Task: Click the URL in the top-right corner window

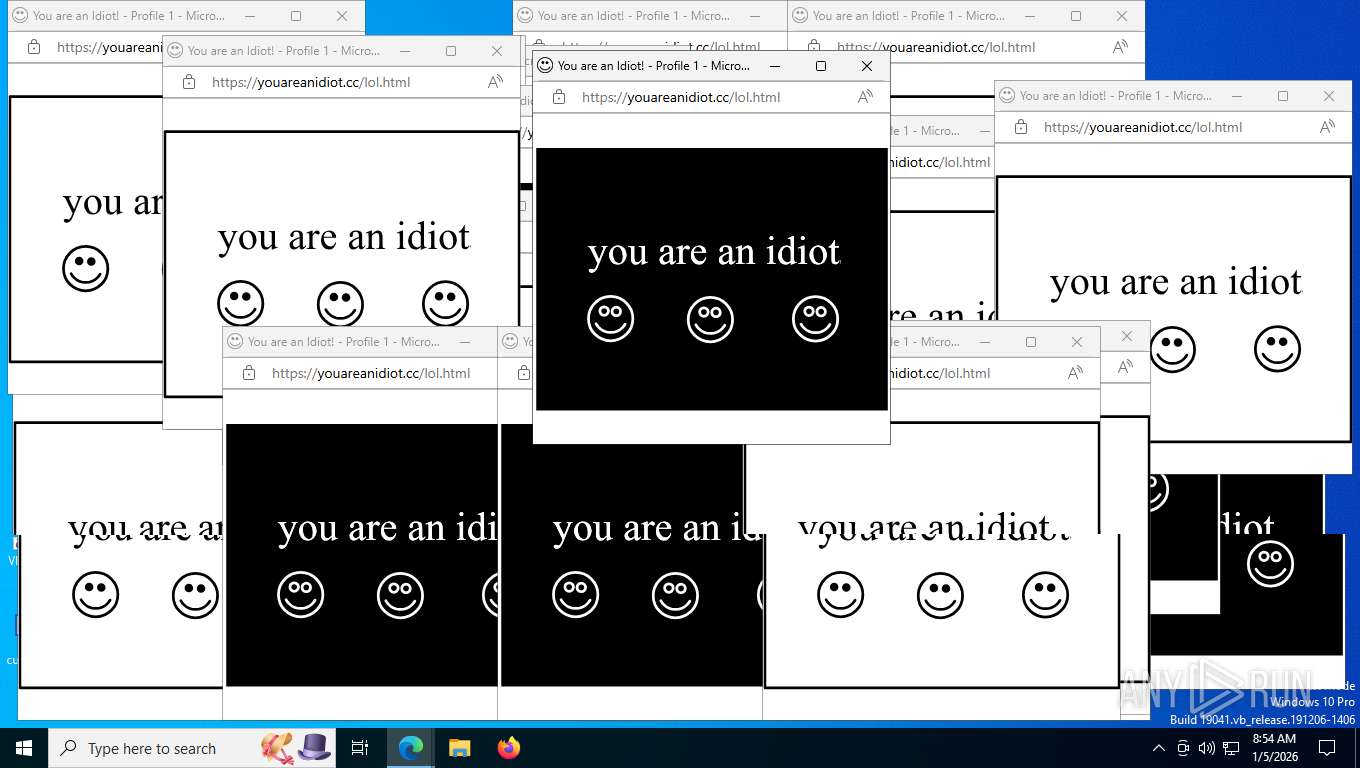Action: tap(936, 47)
